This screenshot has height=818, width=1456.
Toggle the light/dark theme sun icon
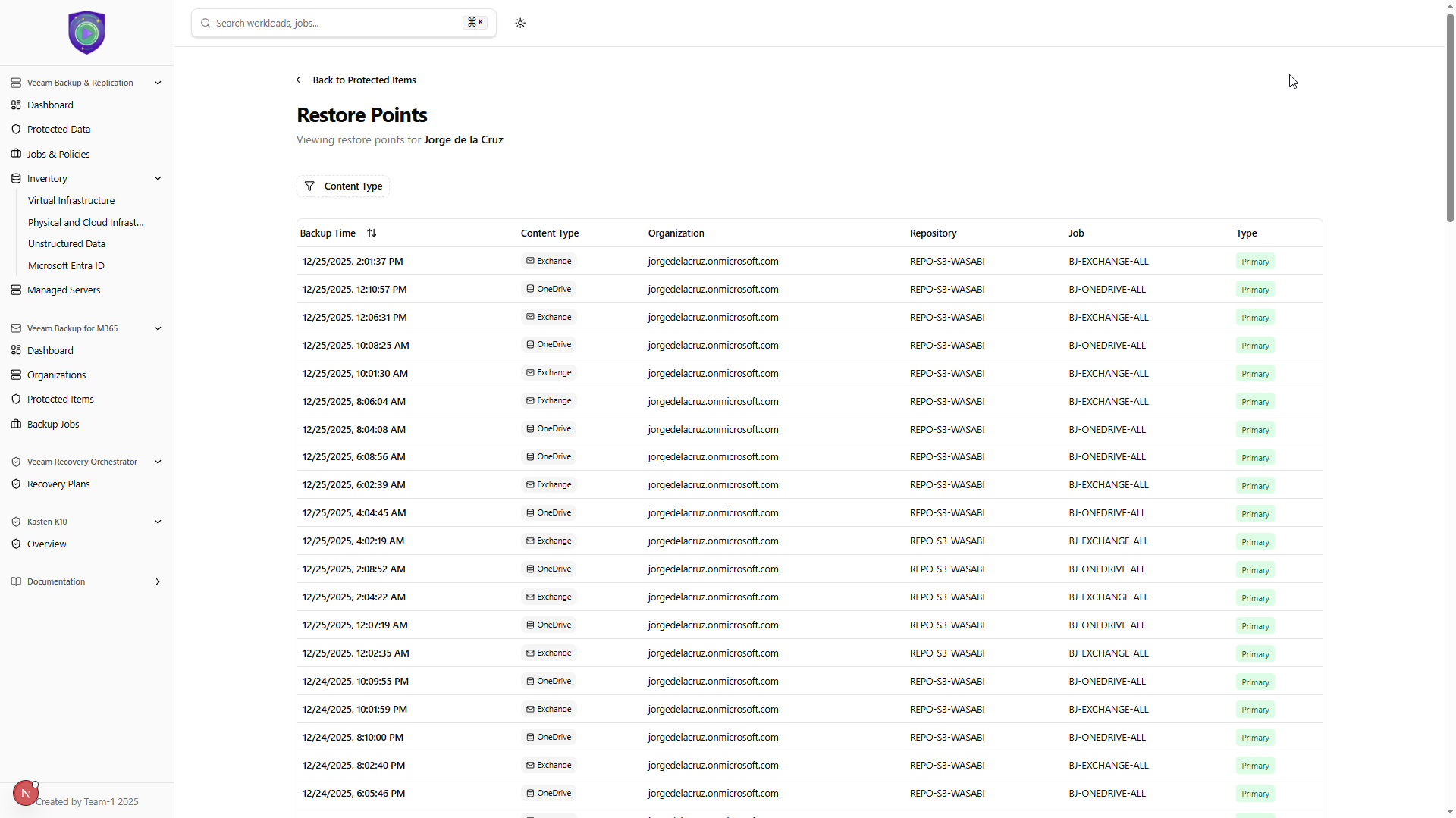(x=520, y=23)
